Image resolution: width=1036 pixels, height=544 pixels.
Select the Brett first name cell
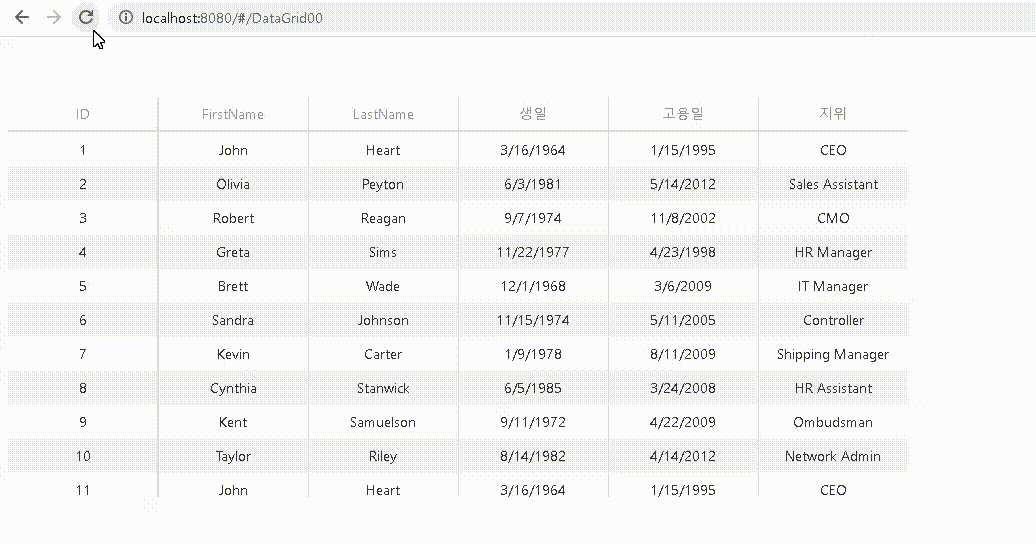pos(233,286)
